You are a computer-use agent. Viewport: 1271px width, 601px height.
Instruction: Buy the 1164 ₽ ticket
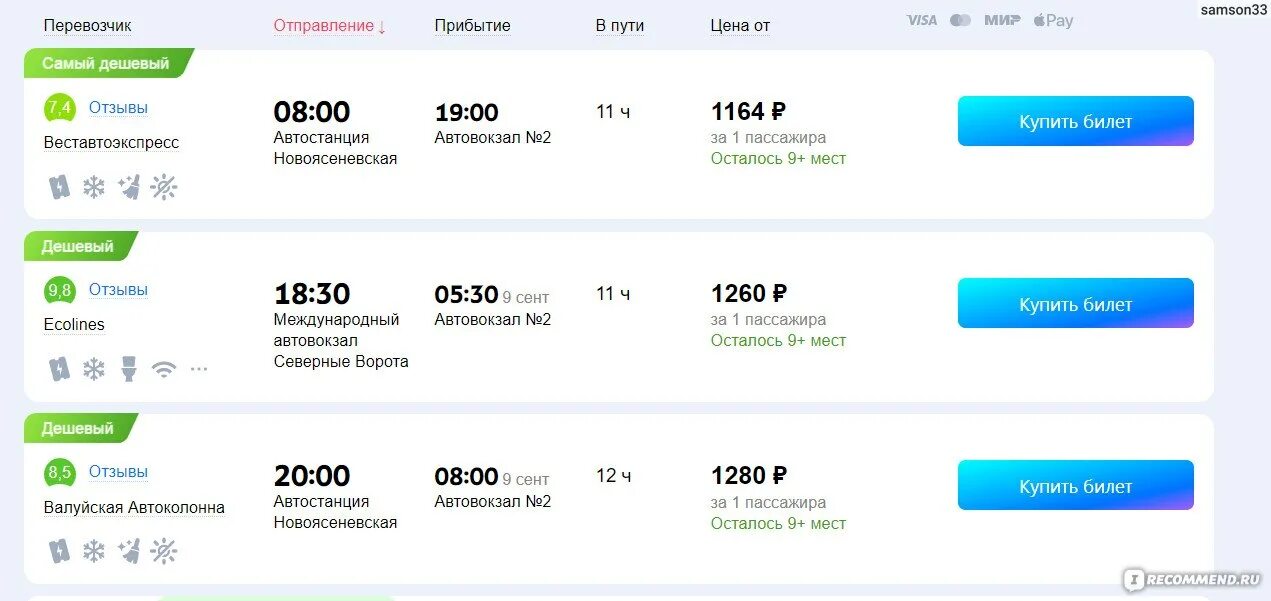(x=1075, y=121)
